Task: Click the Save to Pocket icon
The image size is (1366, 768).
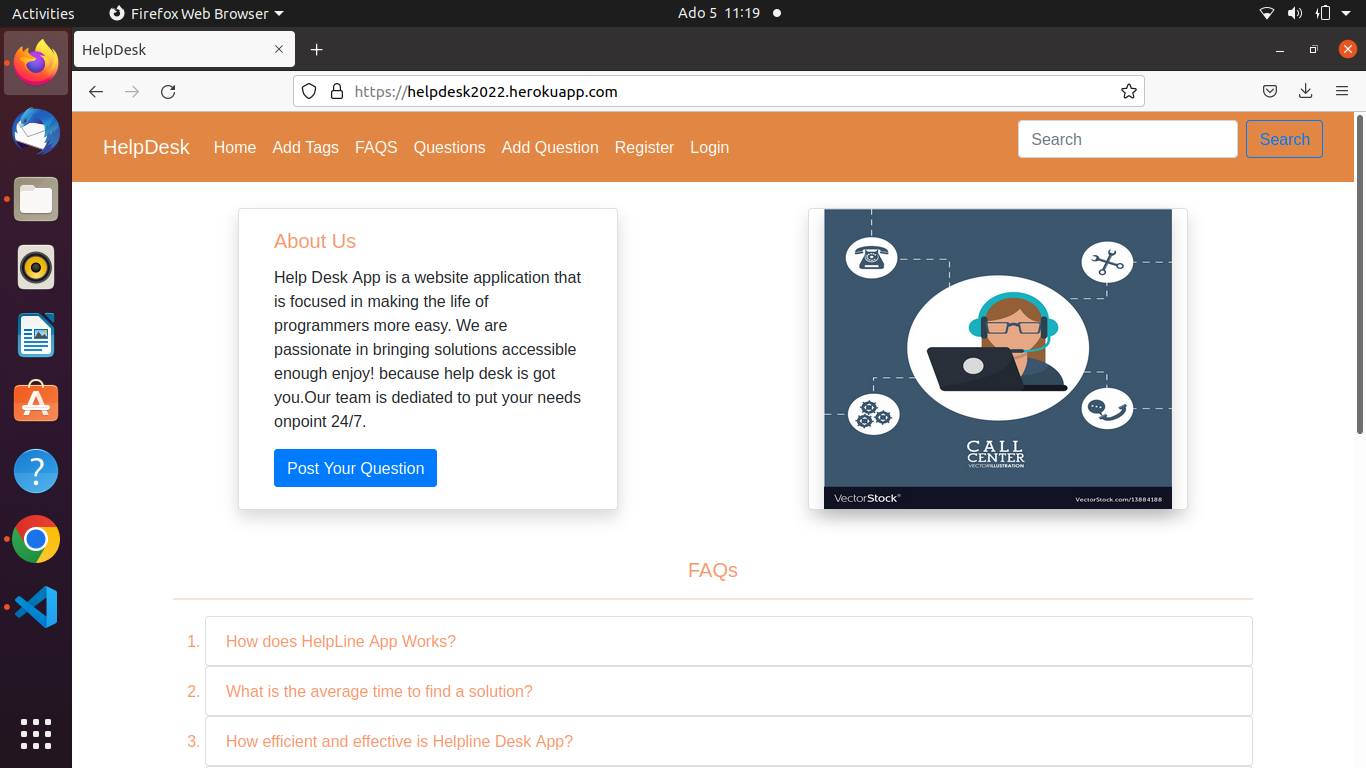Action: [1269, 92]
